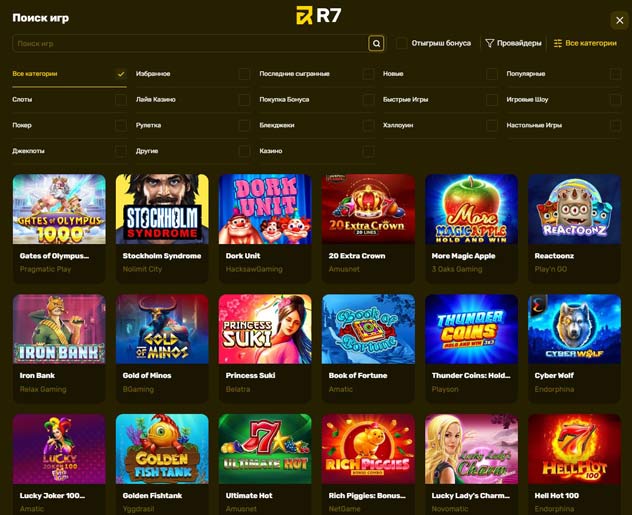Screen dimensions: 632x515
Task: Click the categories sliders icon
Action: 558,43
